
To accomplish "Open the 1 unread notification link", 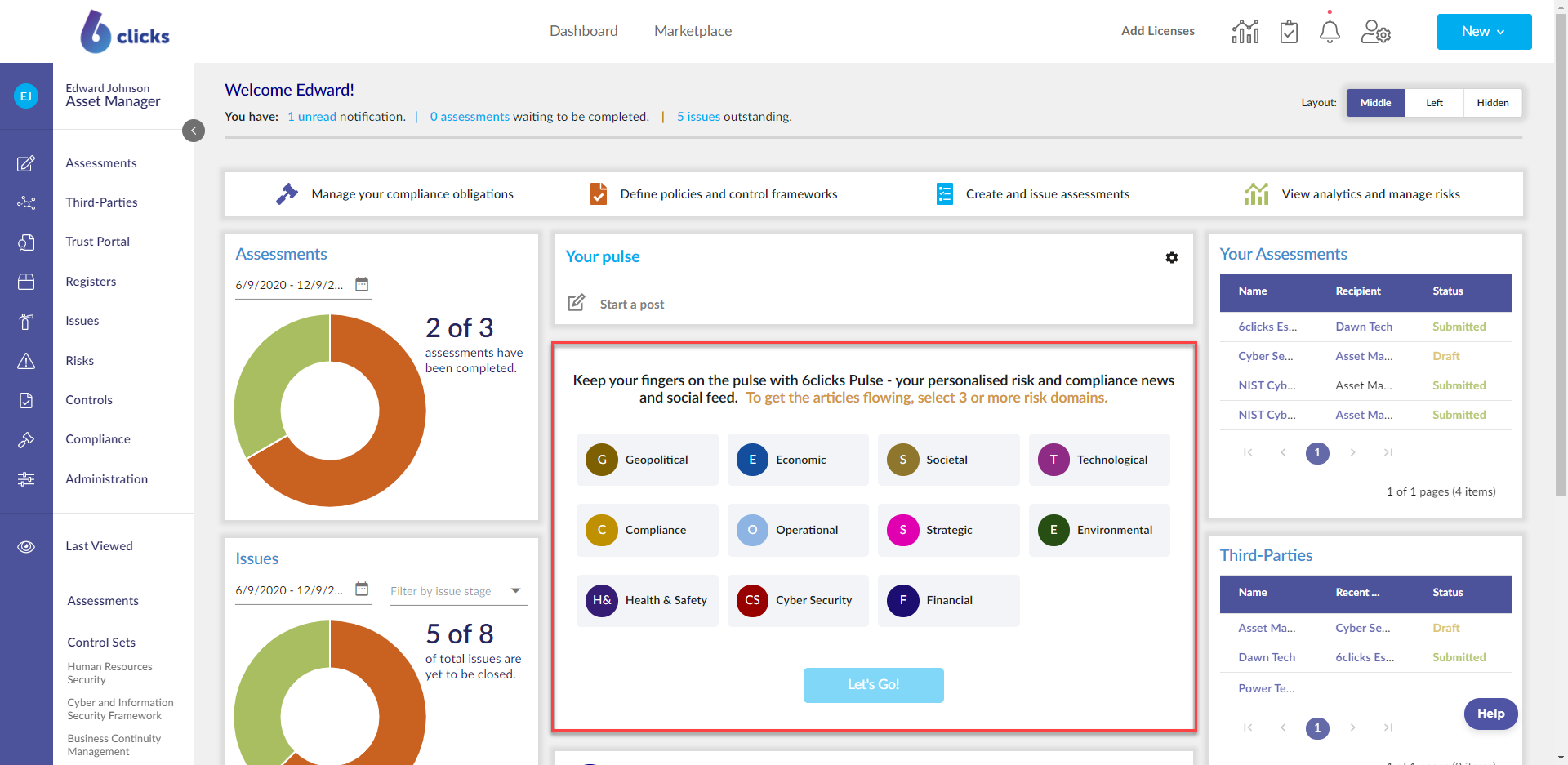I will pos(312,117).
